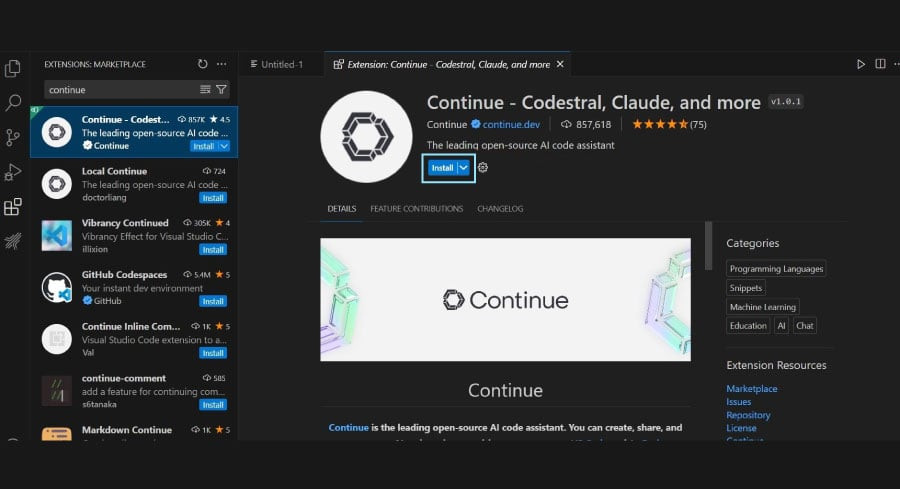This screenshot has height=489, width=900.
Task: Click Local Continue extension icon
Action: tap(56, 184)
